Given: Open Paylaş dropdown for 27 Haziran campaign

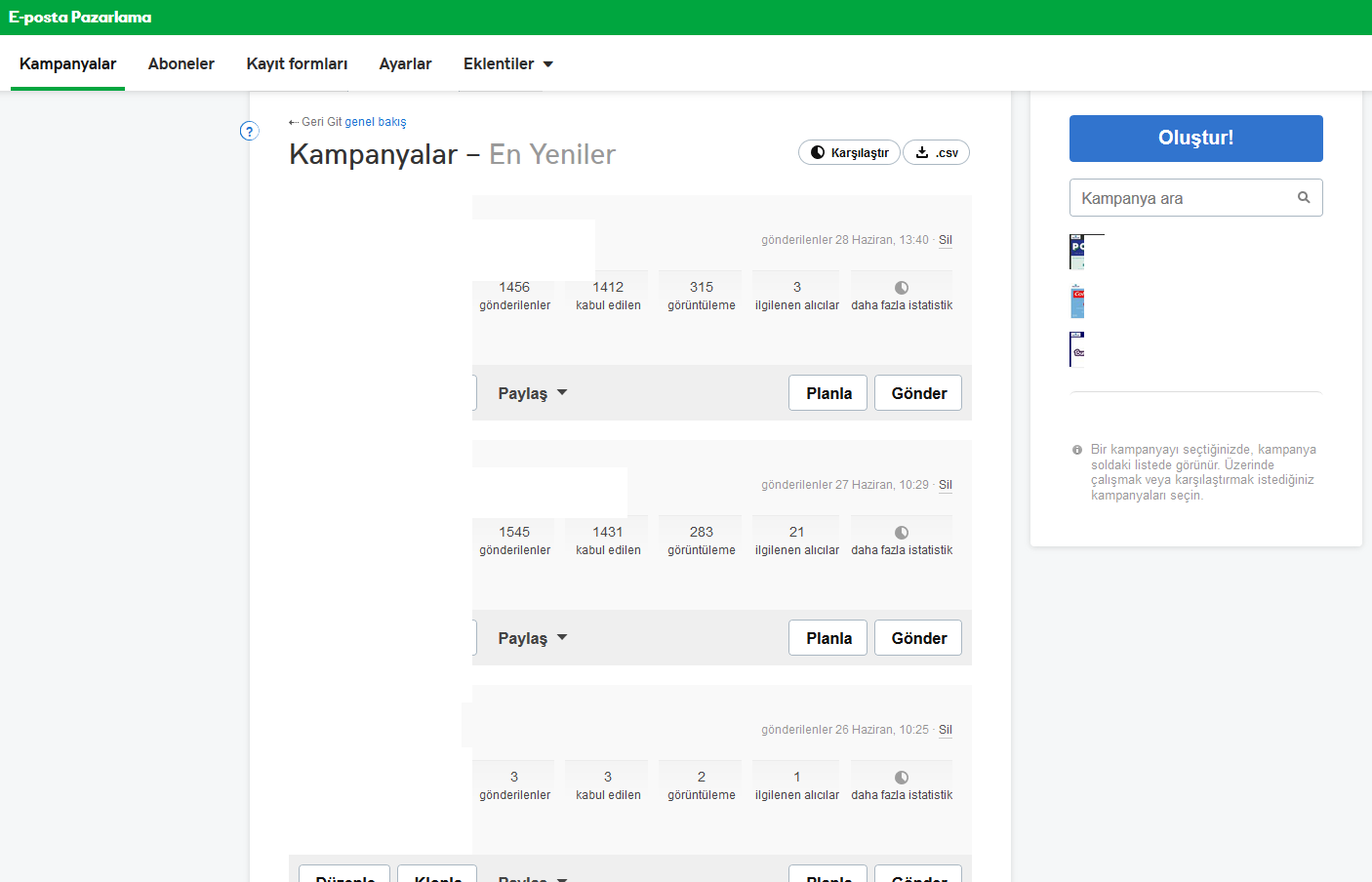Looking at the screenshot, I should 532,638.
